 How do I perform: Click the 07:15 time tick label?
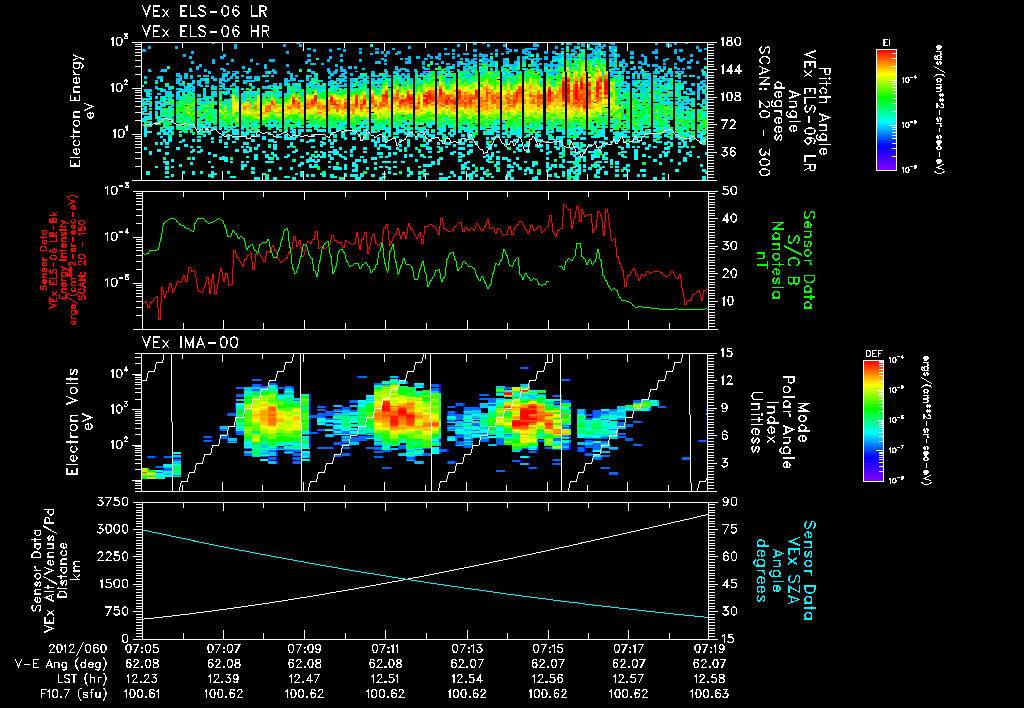[x=547, y=649]
